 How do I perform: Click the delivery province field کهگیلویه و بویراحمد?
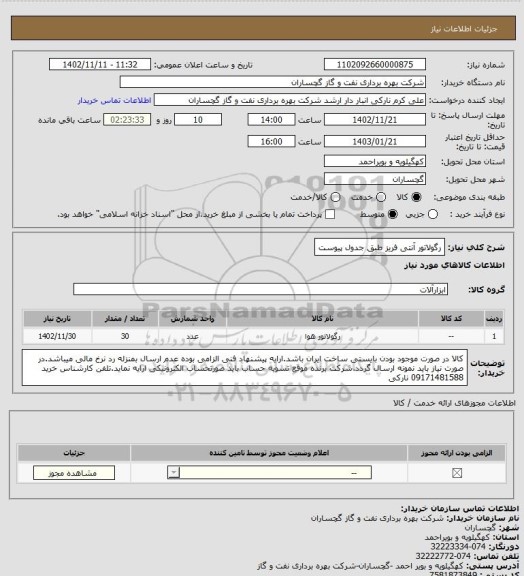pos(375,161)
